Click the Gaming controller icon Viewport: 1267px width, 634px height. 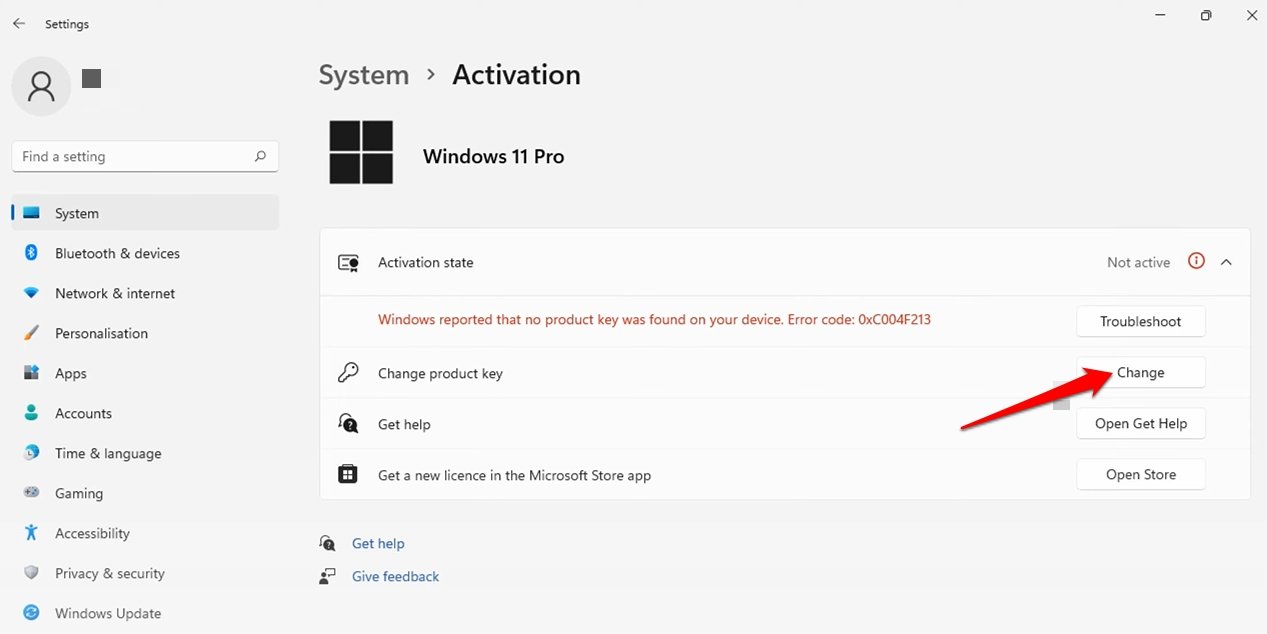point(31,493)
